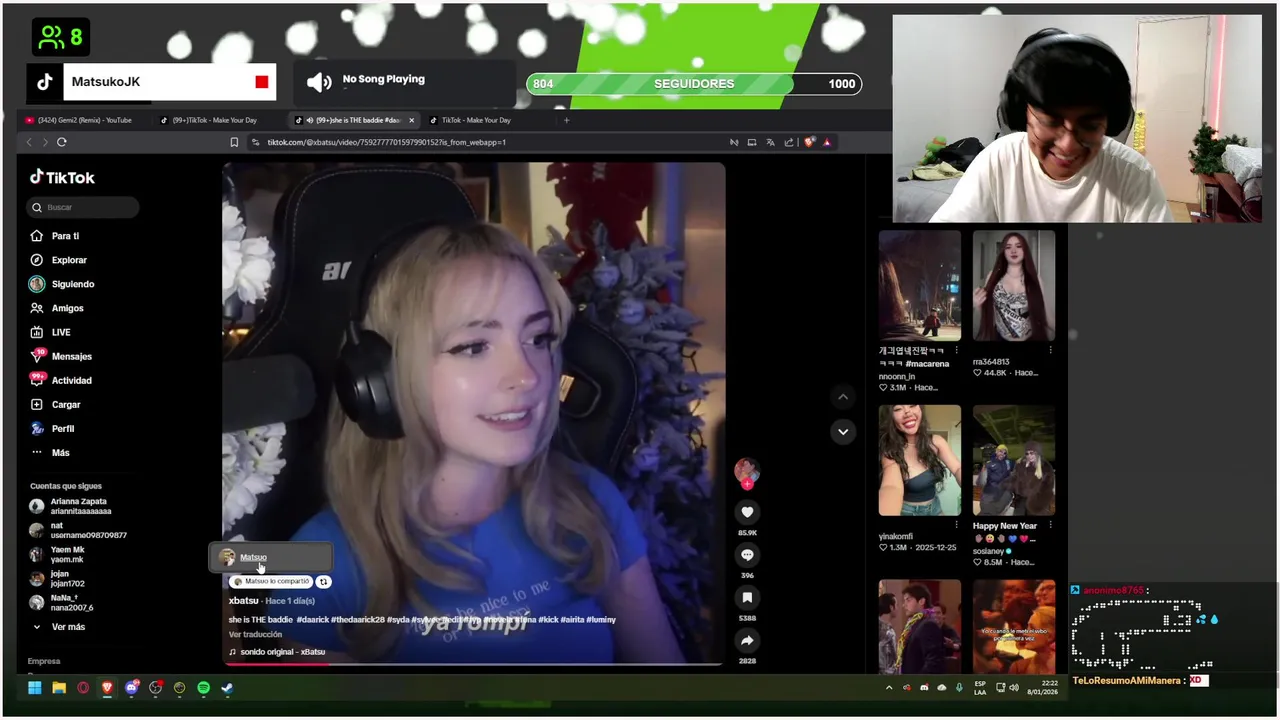Viewport: 1280px width, 720px height.
Task: Like the video with heart icon
Action: [747, 512]
